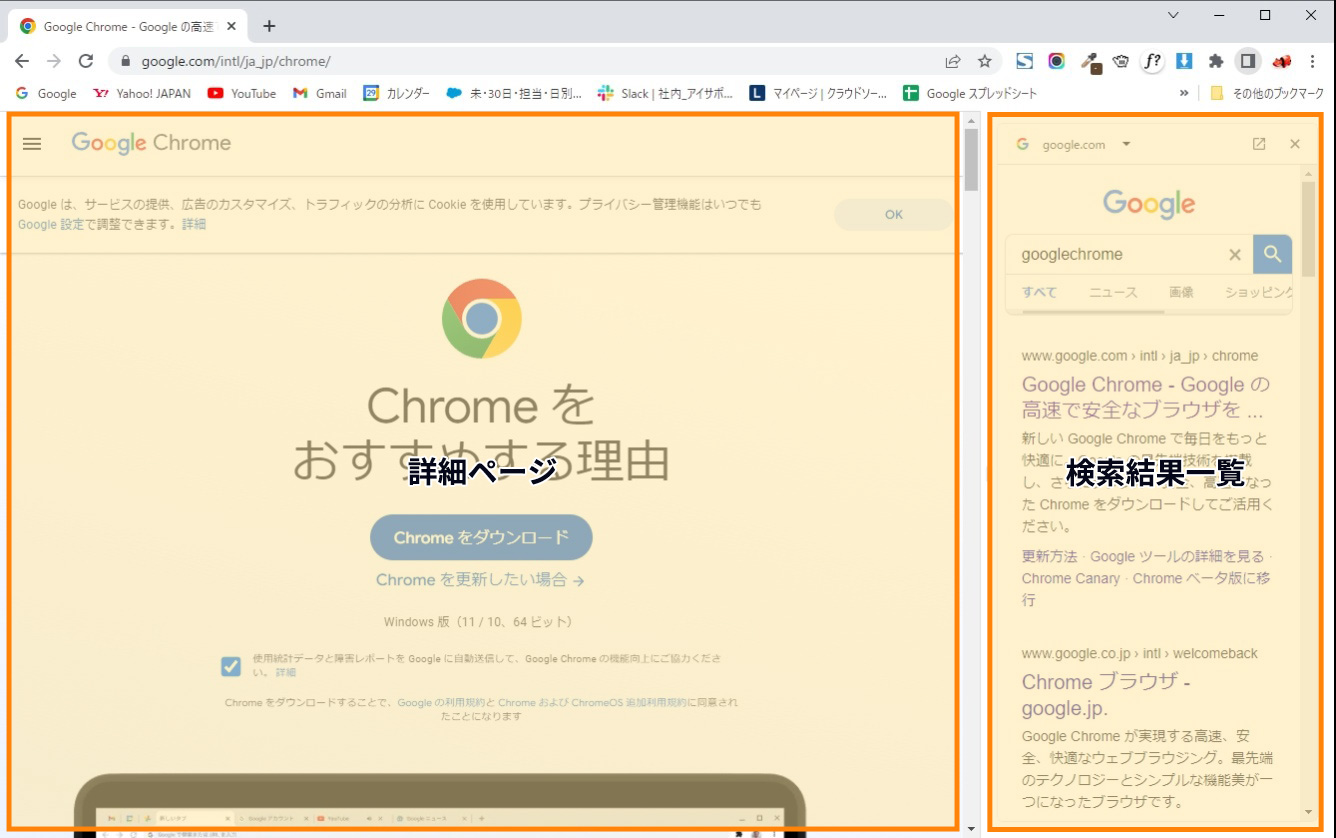Click OK on the cookie notice
Screen dimensions: 1336x838
[894, 215]
